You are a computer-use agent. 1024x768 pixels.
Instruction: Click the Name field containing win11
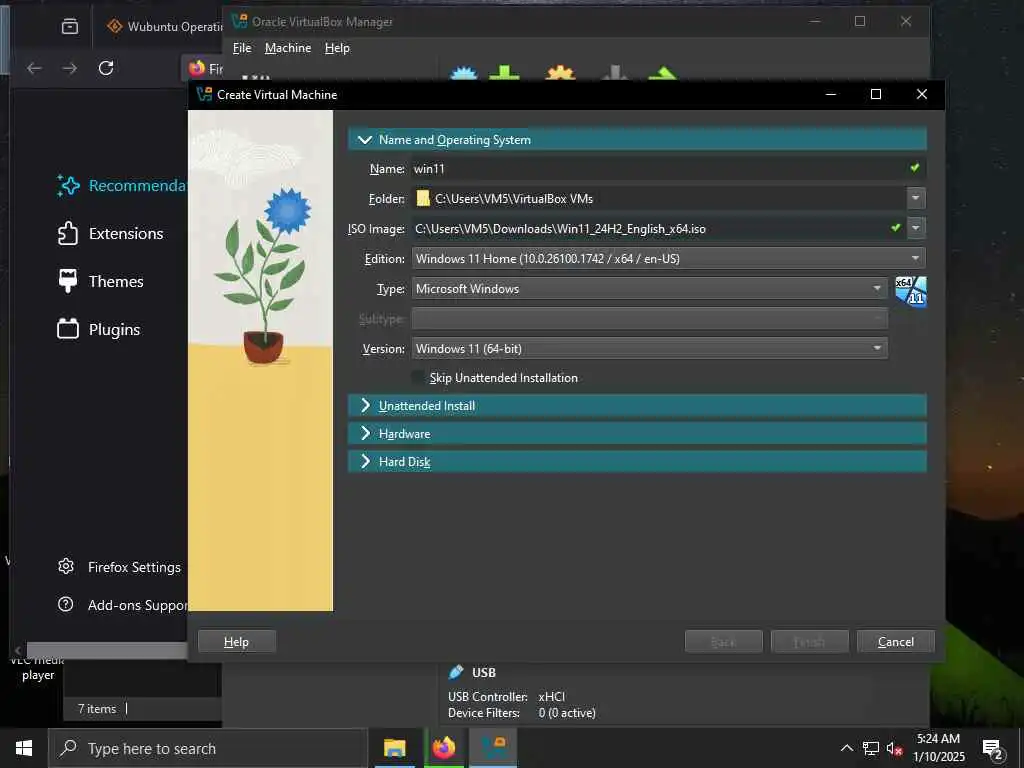(x=658, y=168)
